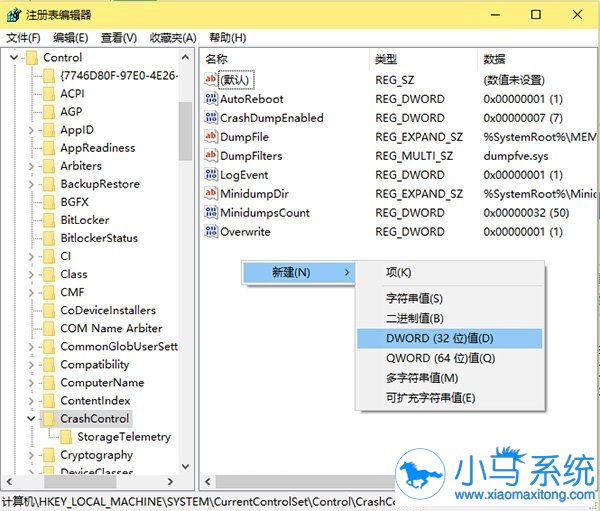The width and height of the screenshot is (600, 511).
Task: Click the 名称 column header
Action: click(285, 59)
